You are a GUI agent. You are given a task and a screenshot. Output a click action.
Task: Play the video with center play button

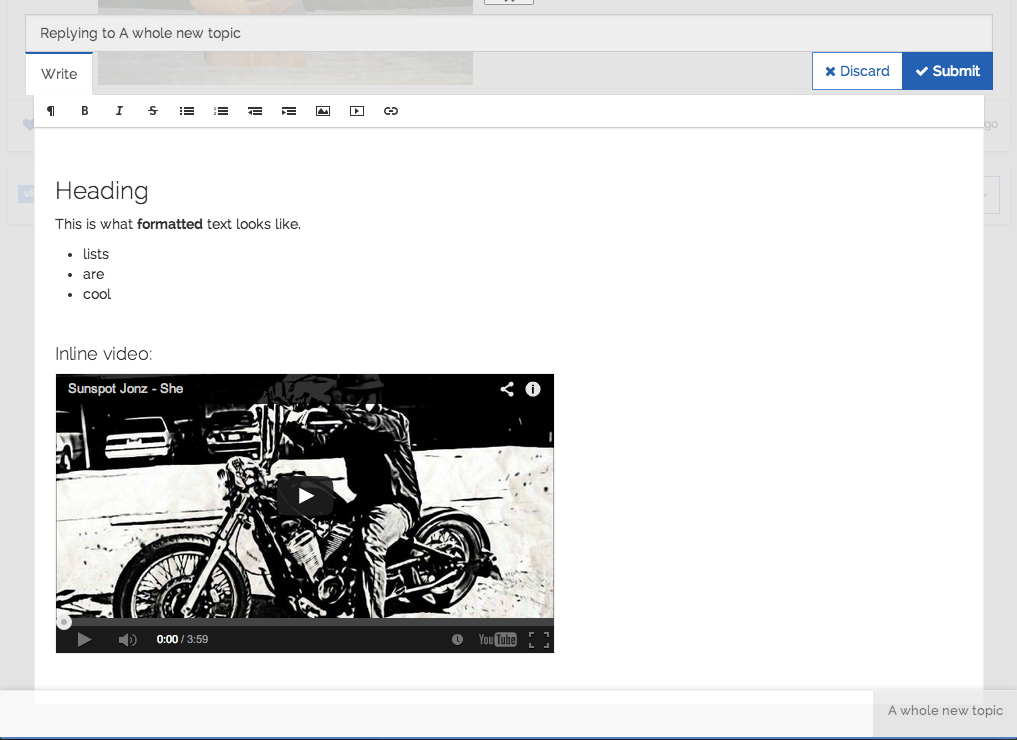[x=305, y=496]
